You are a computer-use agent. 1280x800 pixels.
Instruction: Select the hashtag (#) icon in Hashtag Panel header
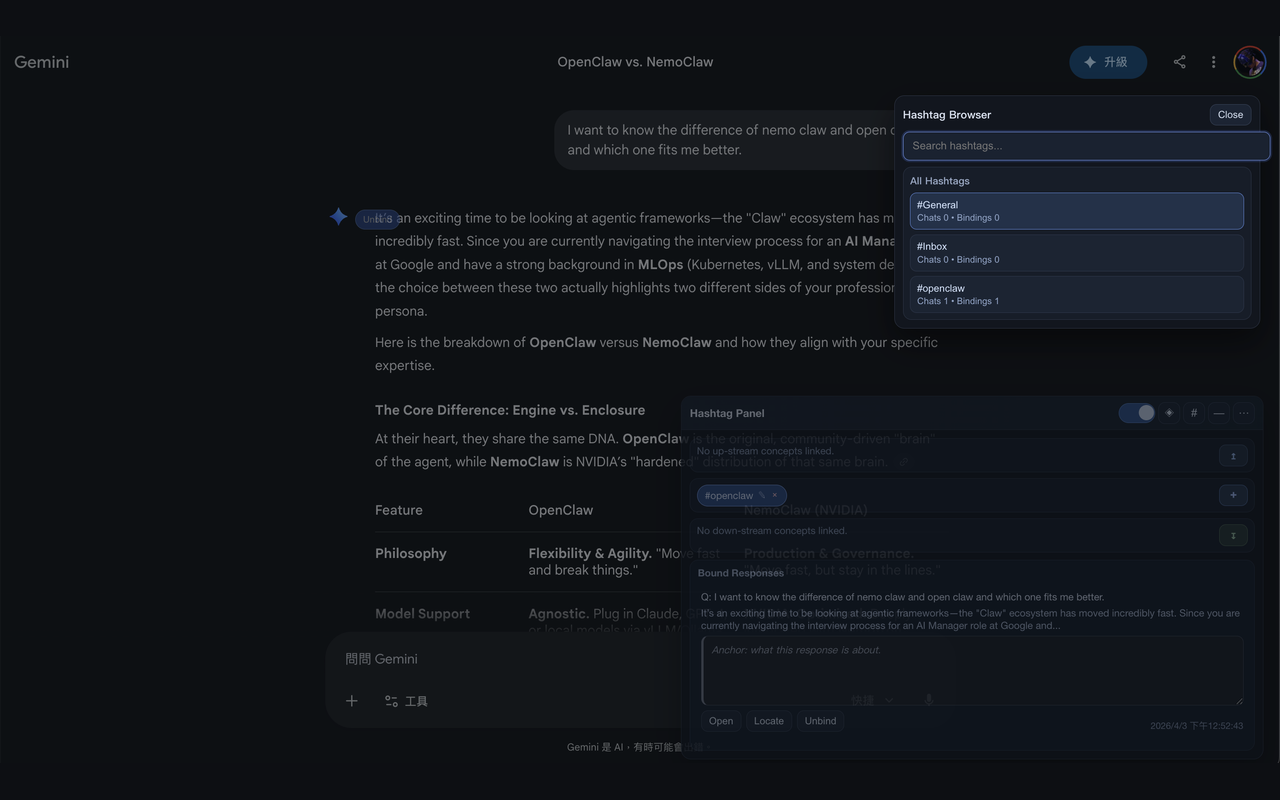pos(1192,412)
